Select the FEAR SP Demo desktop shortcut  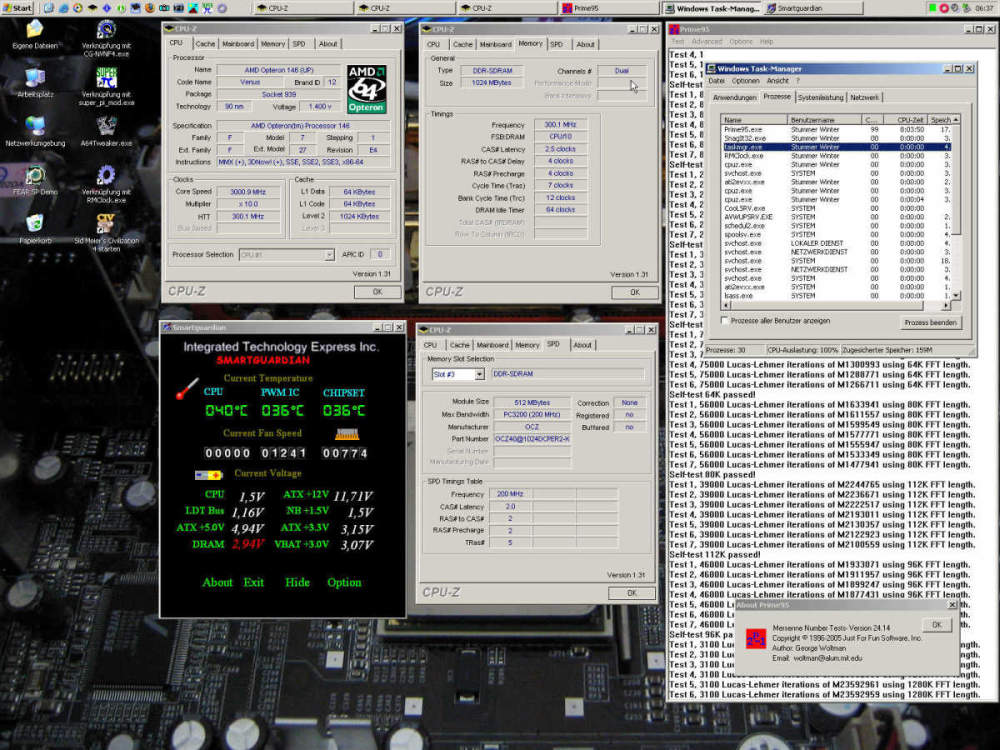(x=35, y=175)
